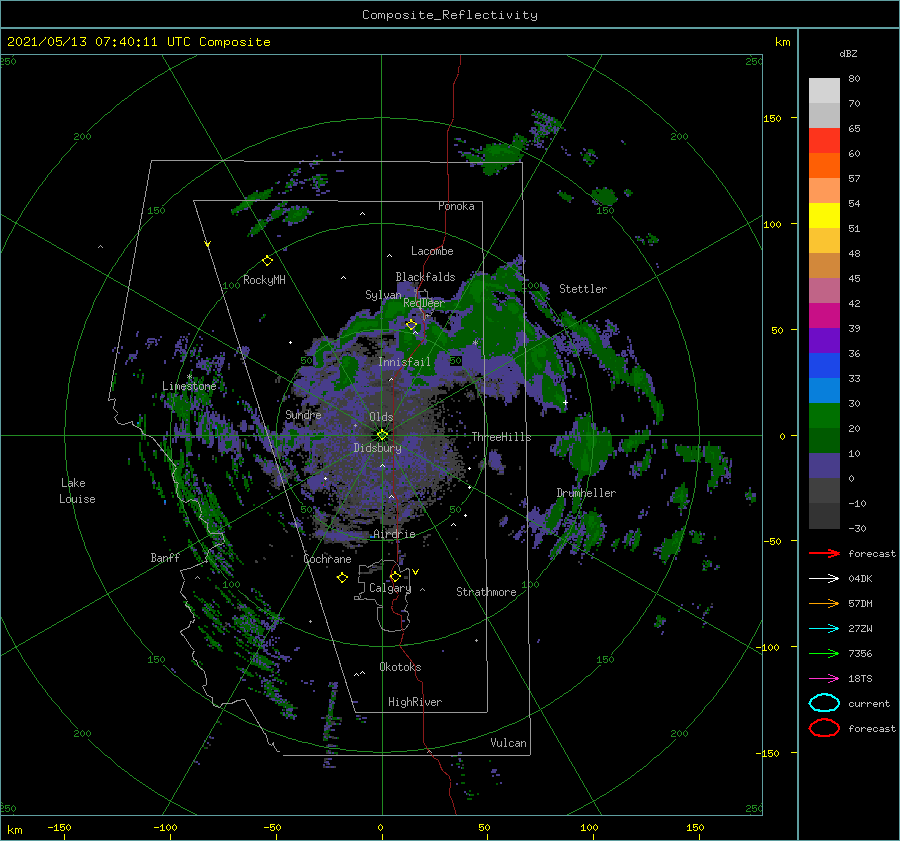Click the Ponoka city label
This screenshot has height=841, width=900.
pyautogui.click(x=456, y=206)
